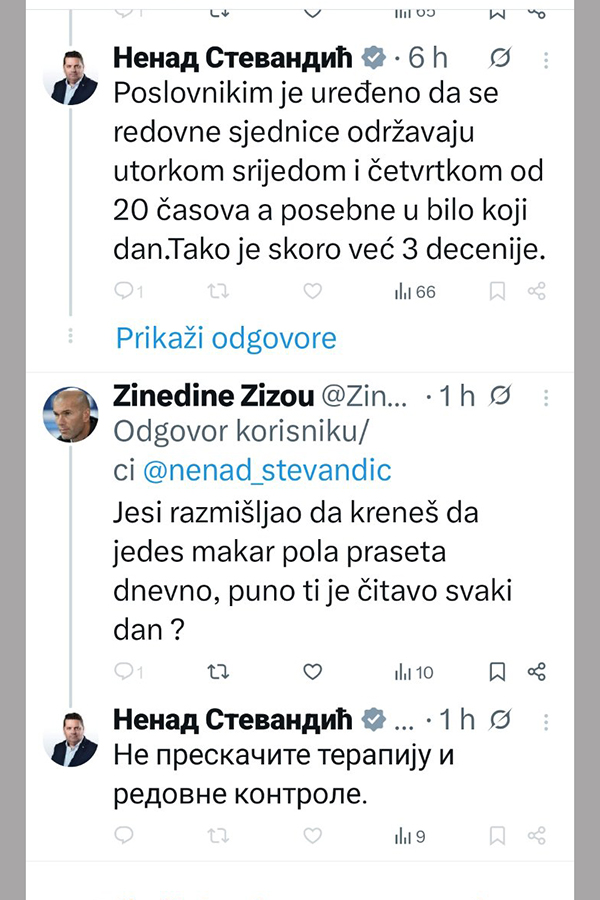This screenshot has height=900, width=600.
Task: Open more options on Zinedine Zizou's tweet
Action: pyautogui.click(x=546, y=397)
